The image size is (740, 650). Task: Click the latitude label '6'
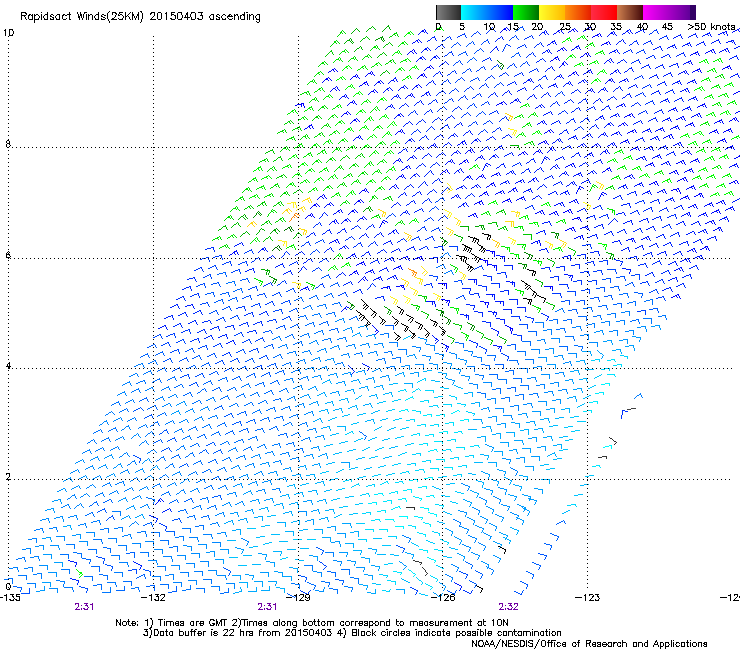point(8,255)
